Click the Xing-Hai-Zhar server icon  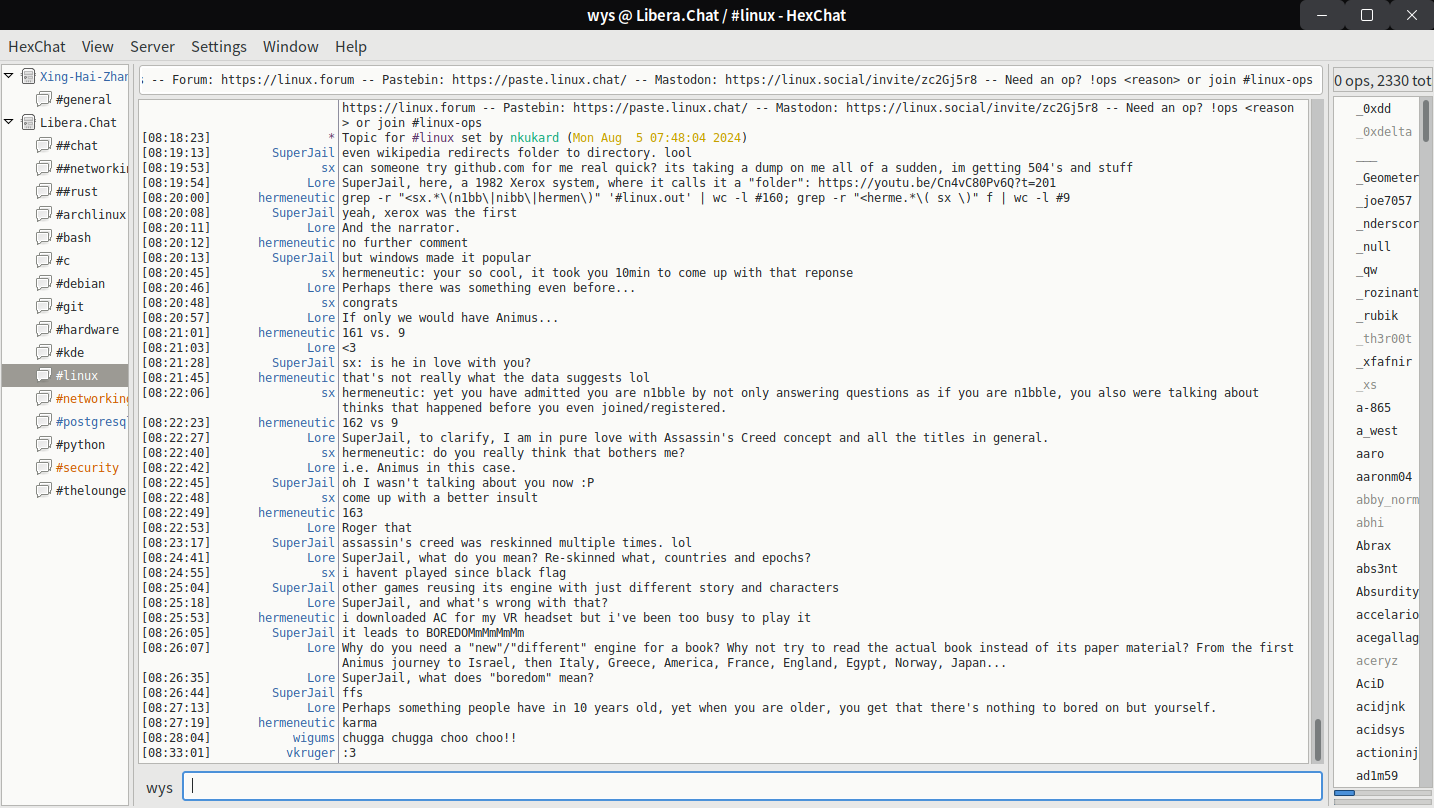pyautogui.click(x=28, y=77)
